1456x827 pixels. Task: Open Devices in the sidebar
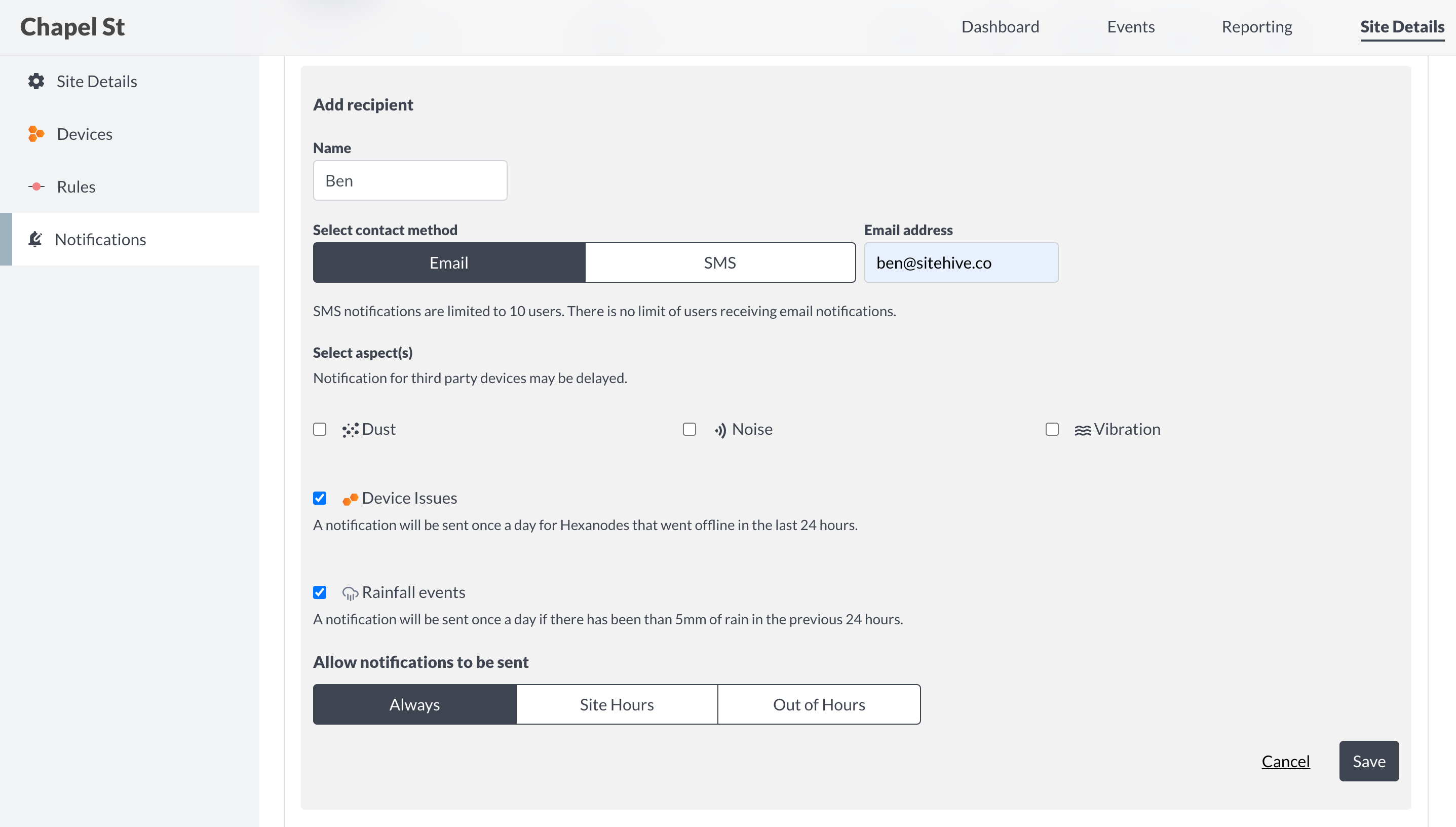(x=130, y=134)
